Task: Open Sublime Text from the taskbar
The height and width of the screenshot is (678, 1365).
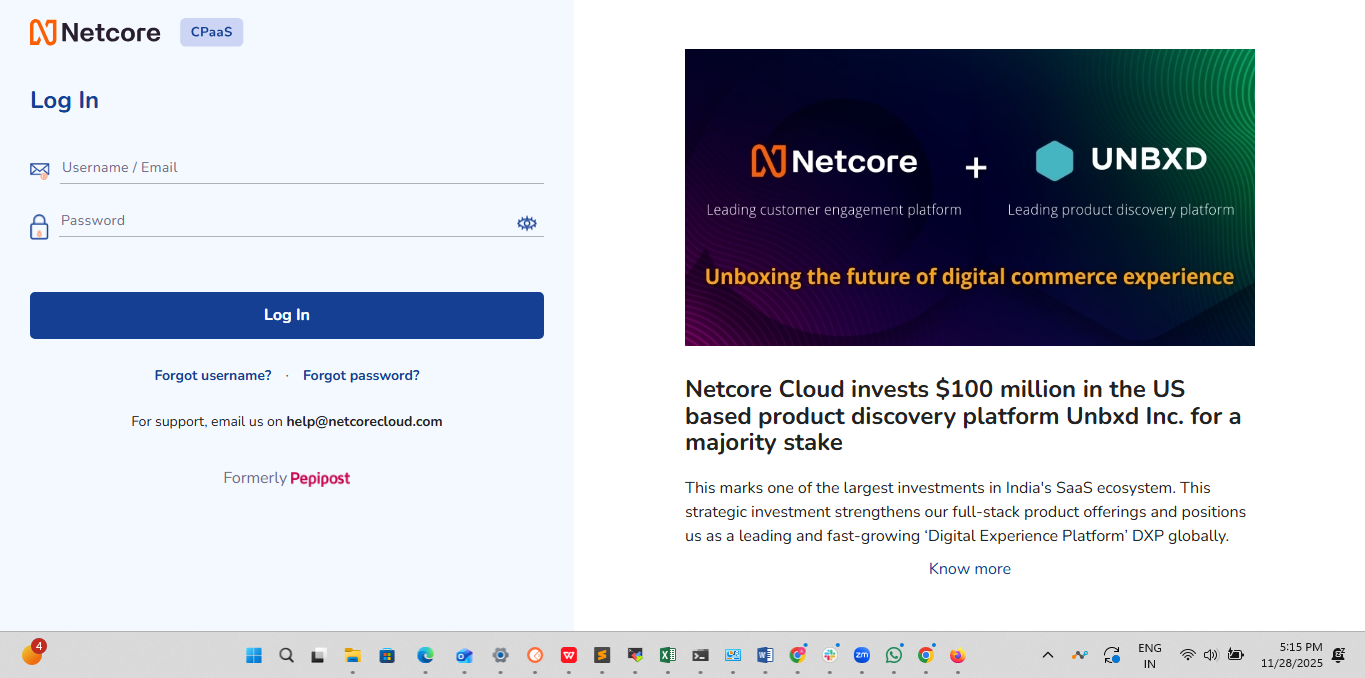Action: click(x=602, y=655)
